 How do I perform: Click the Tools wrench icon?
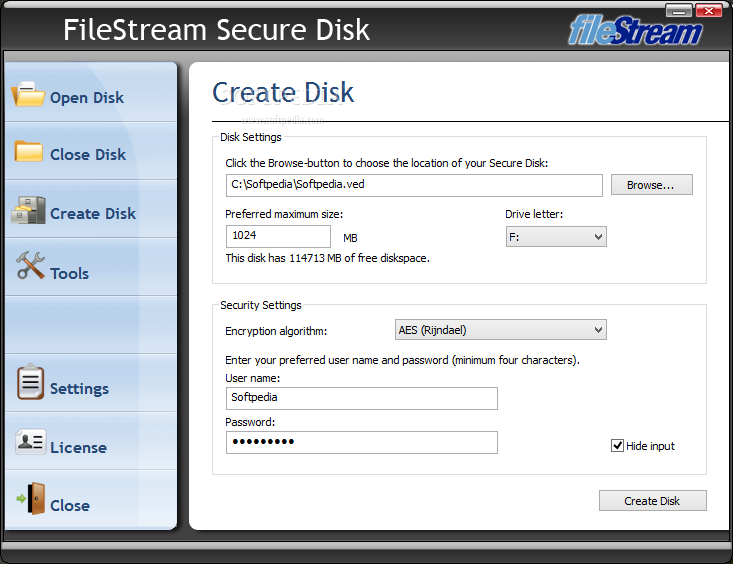(30, 265)
